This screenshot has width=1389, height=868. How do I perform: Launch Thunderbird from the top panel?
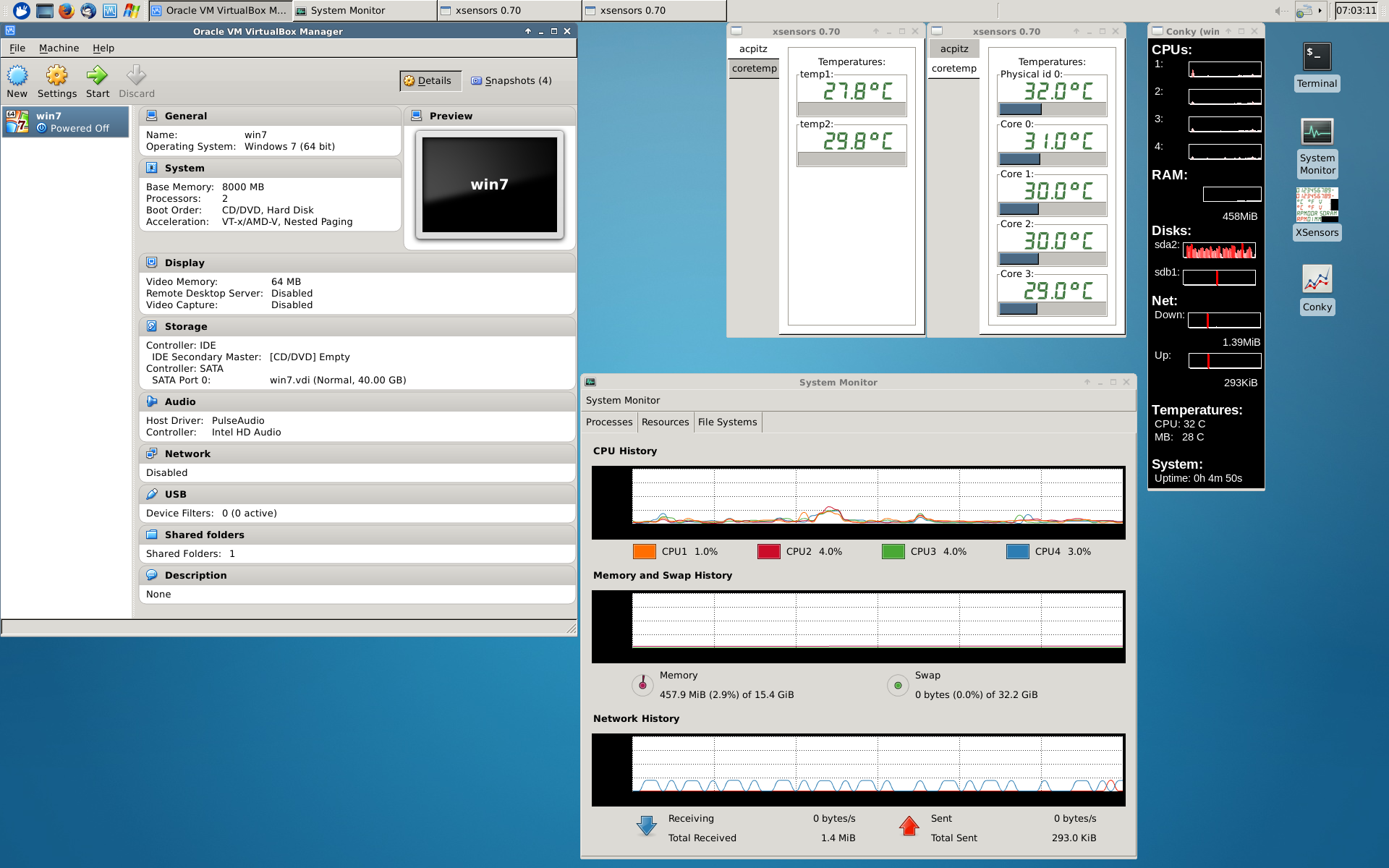pyautogui.click(x=88, y=10)
